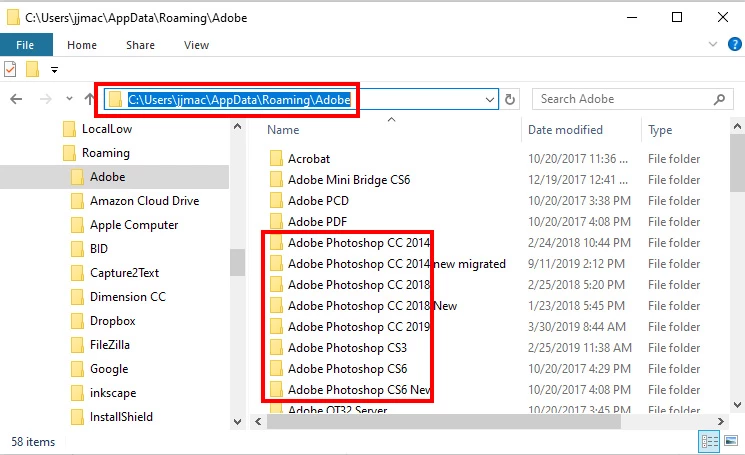745x455 pixels.
Task: Click the Acrobat folder icon
Action: point(276,159)
